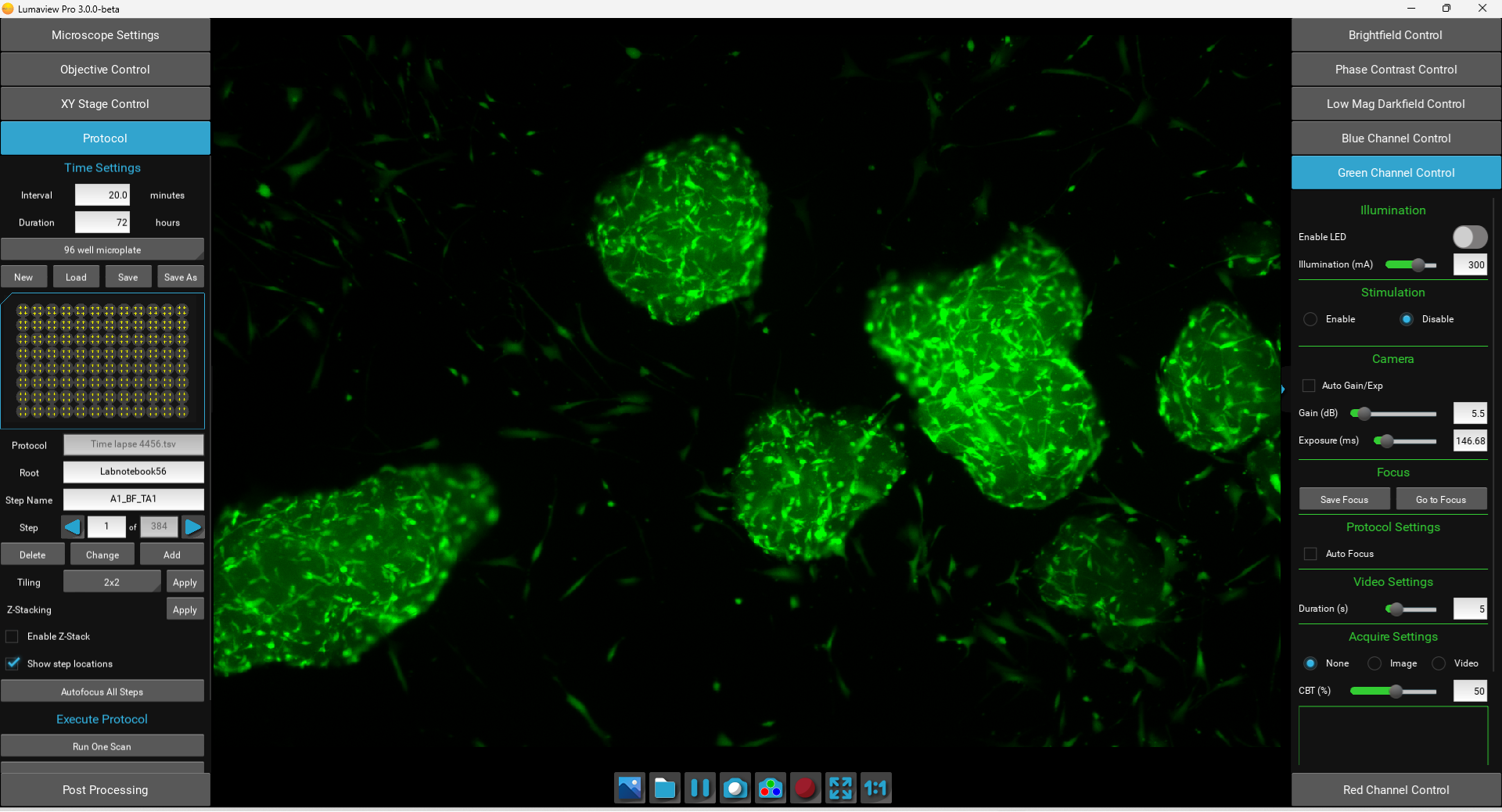Click Save Focus button

(x=1345, y=499)
